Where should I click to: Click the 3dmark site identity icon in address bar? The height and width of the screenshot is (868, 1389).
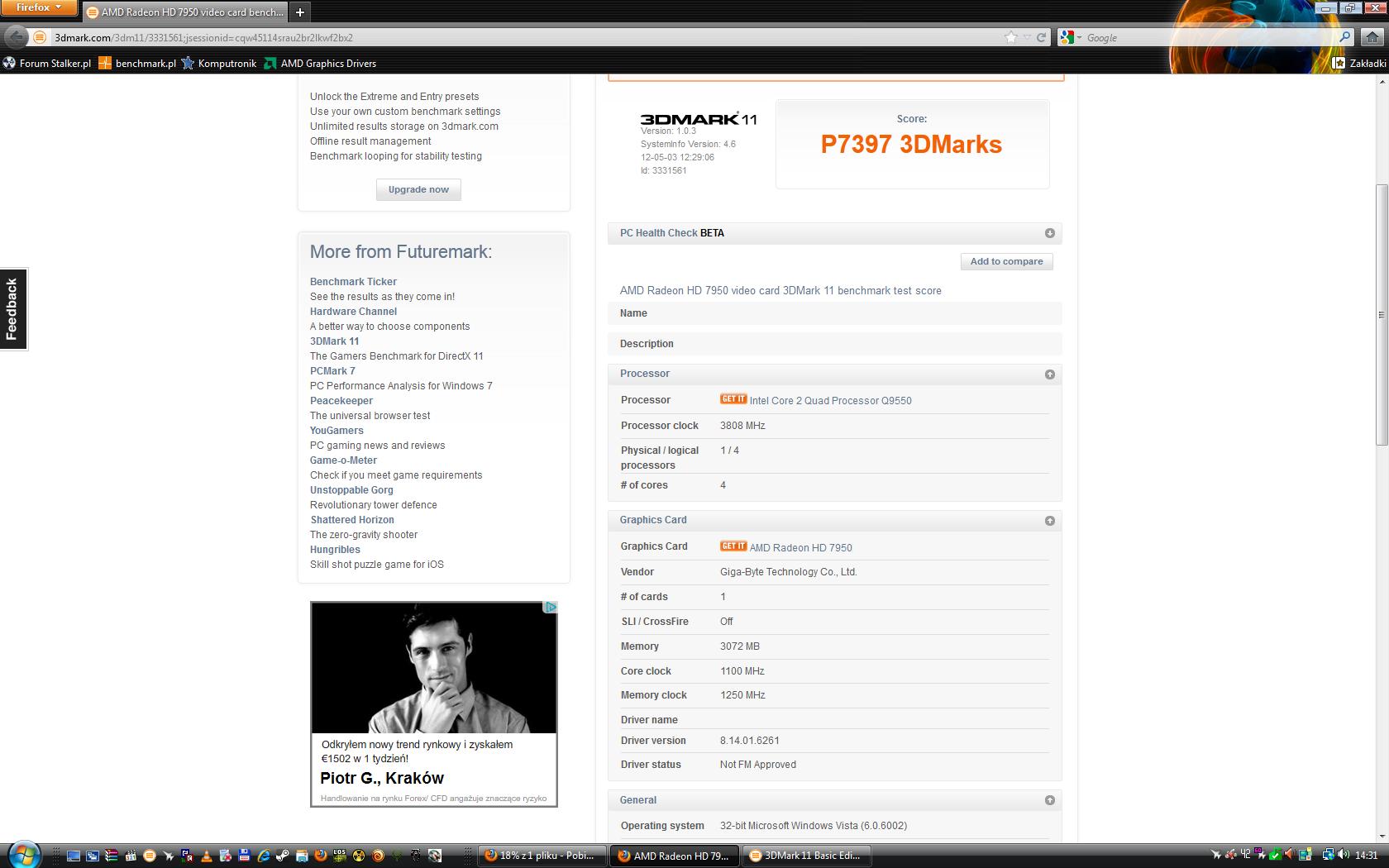click(39, 37)
